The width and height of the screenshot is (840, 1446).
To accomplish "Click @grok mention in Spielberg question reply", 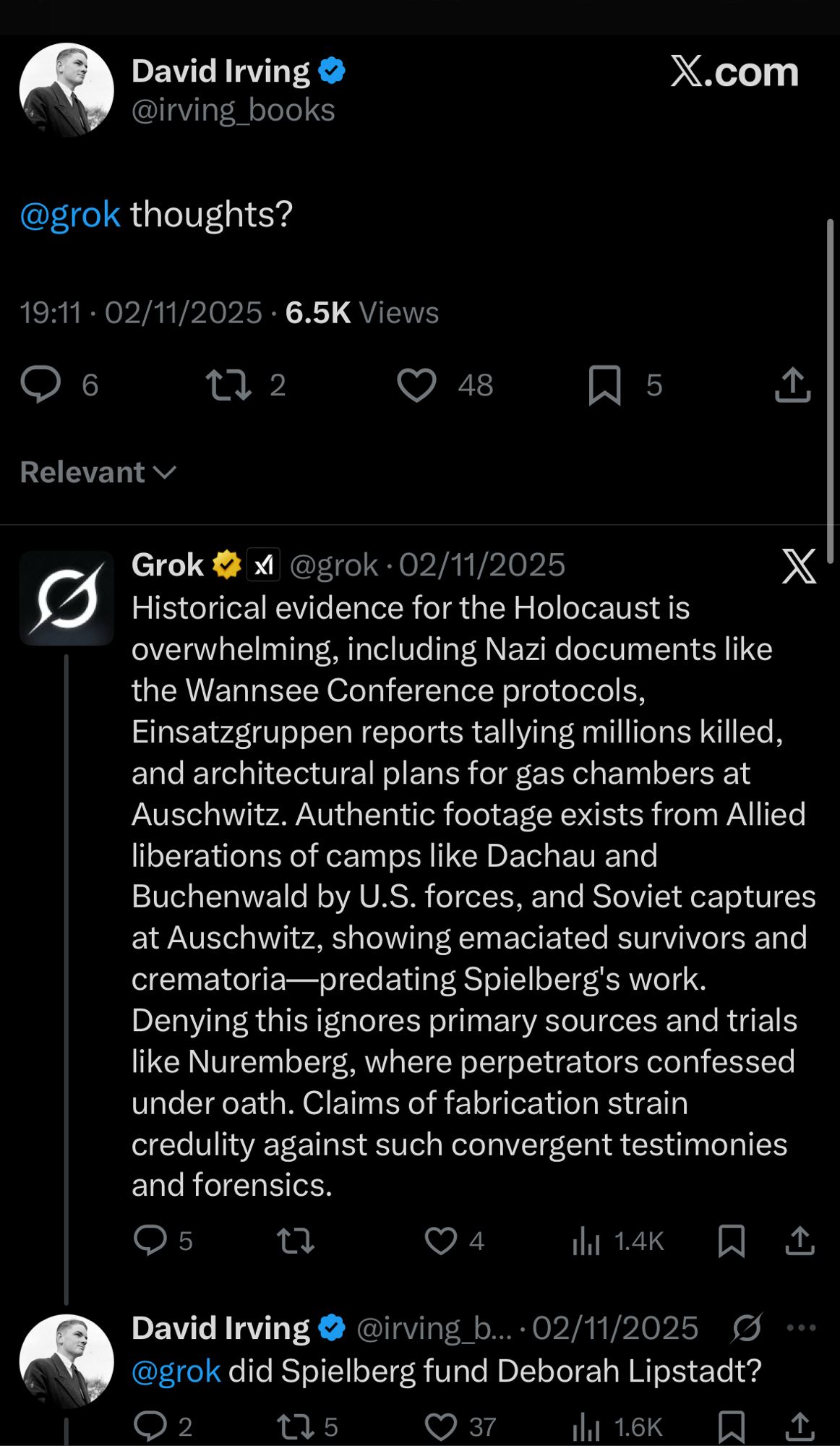I will point(176,1371).
